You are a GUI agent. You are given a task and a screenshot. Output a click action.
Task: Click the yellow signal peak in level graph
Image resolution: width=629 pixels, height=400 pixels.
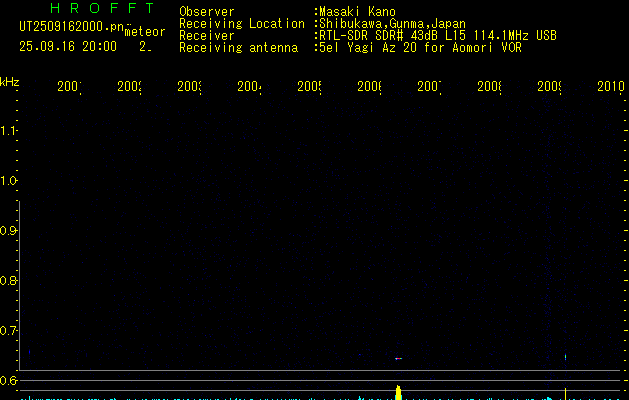[398, 392]
